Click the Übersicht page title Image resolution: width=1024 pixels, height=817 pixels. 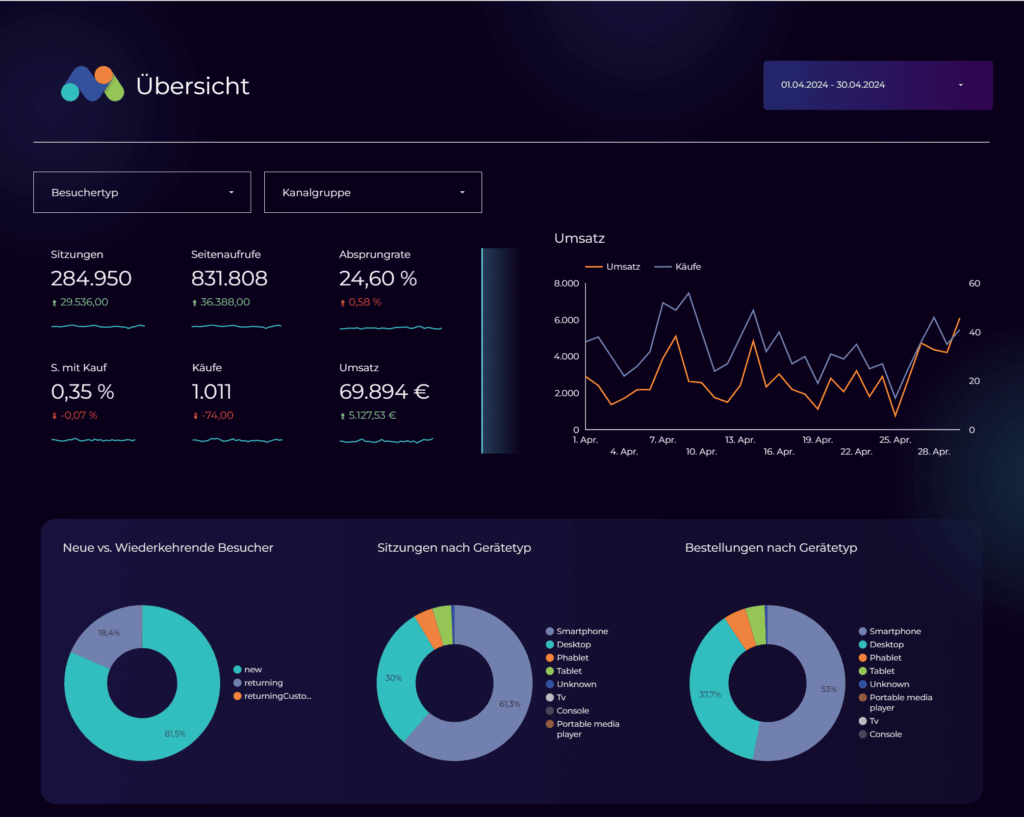[192, 86]
